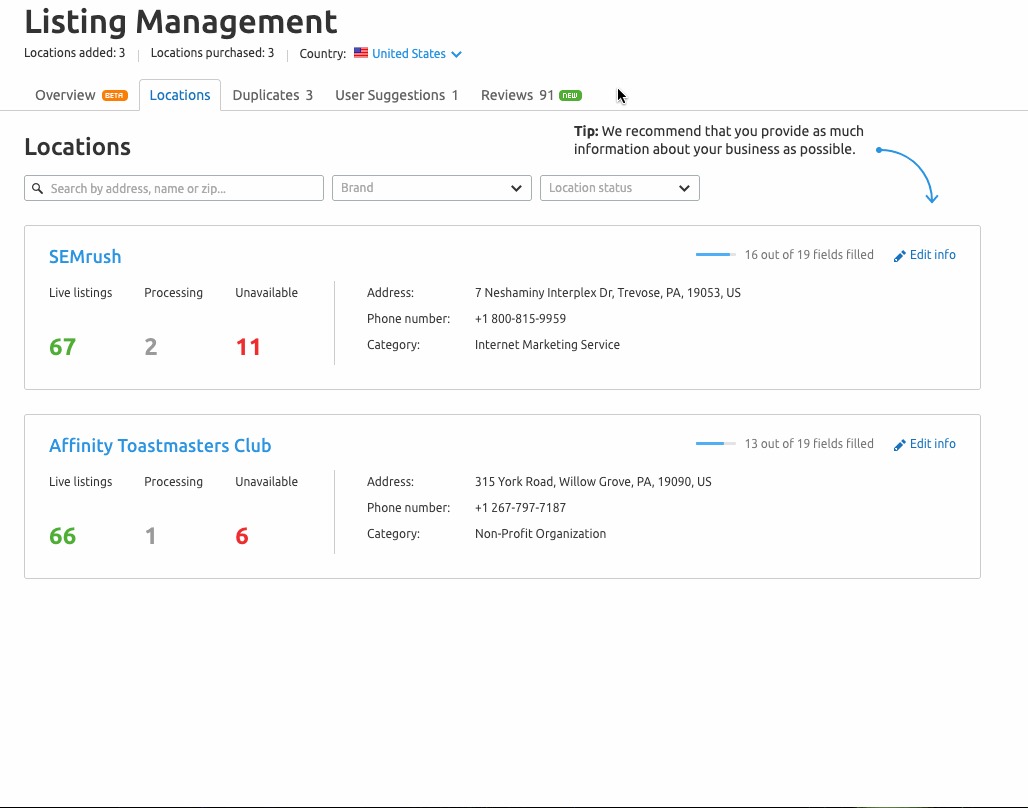Click the Trevose address text
This screenshot has width=1028, height=808.
pyautogui.click(x=608, y=293)
